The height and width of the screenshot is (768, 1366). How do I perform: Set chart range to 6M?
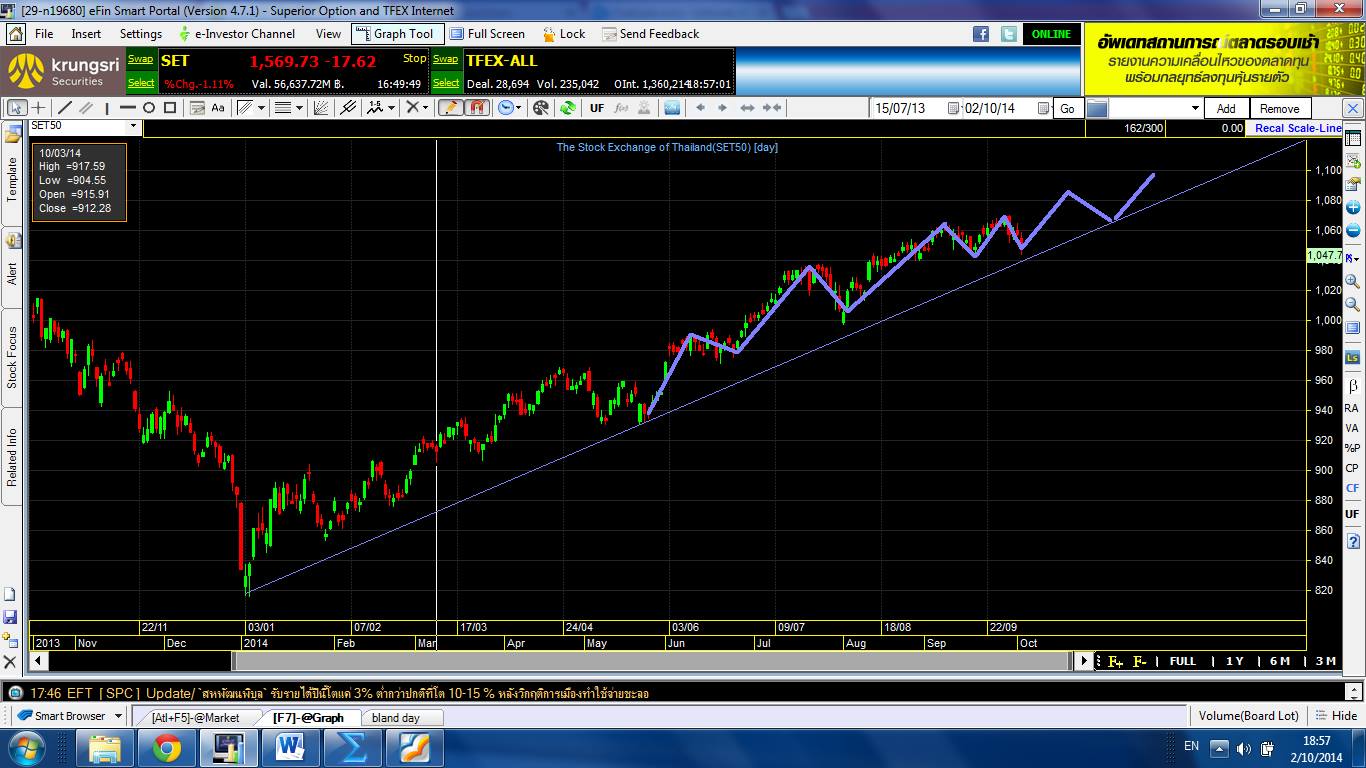click(1279, 661)
